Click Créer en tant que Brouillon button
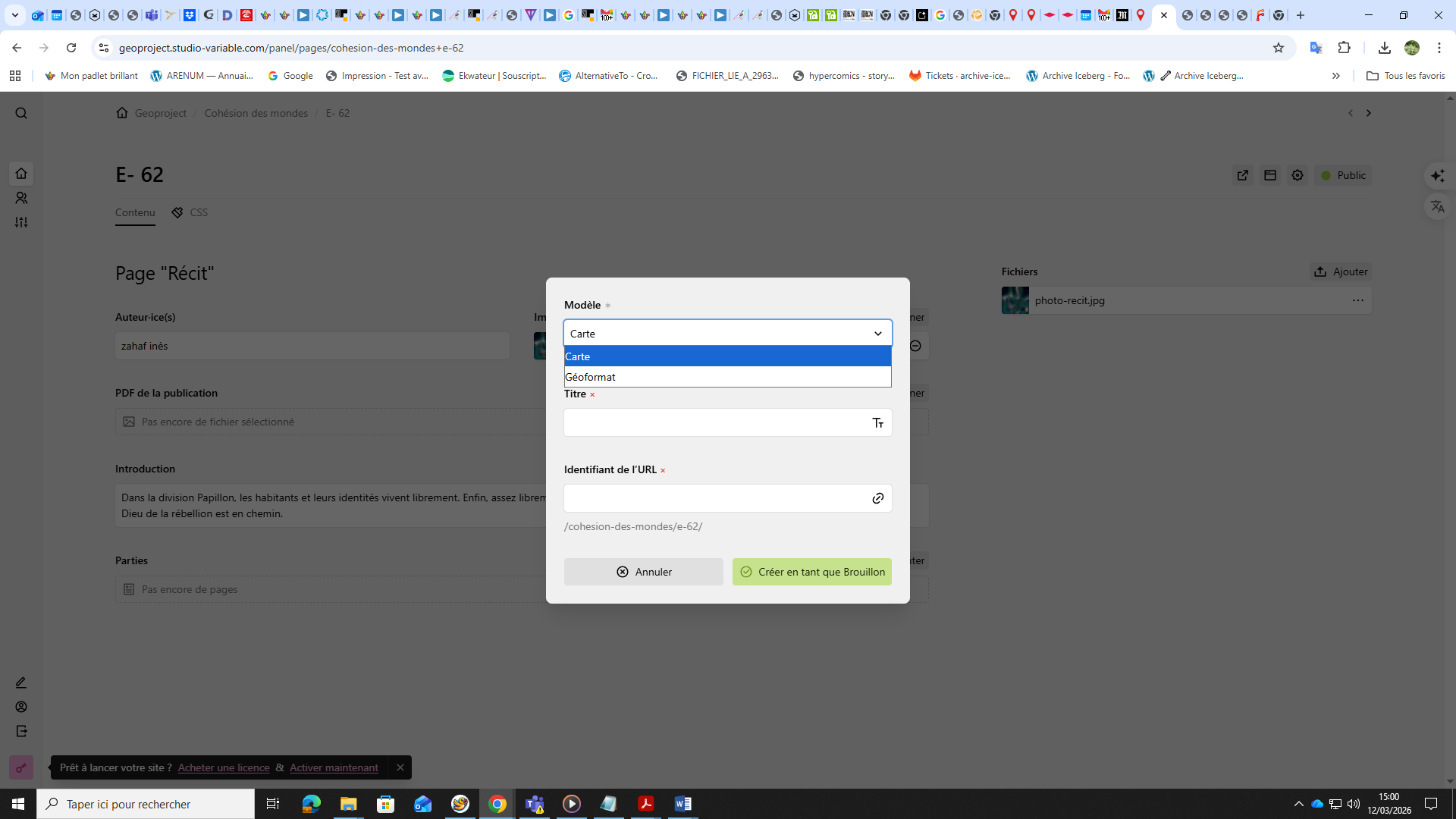The width and height of the screenshot is (1456, 819). (x=811, y=572)
